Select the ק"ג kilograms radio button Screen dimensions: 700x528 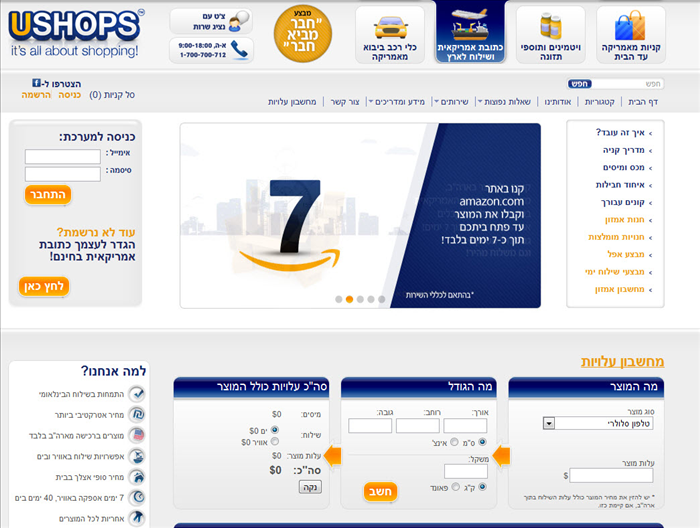pyautogui.click(x=482, y=487)
